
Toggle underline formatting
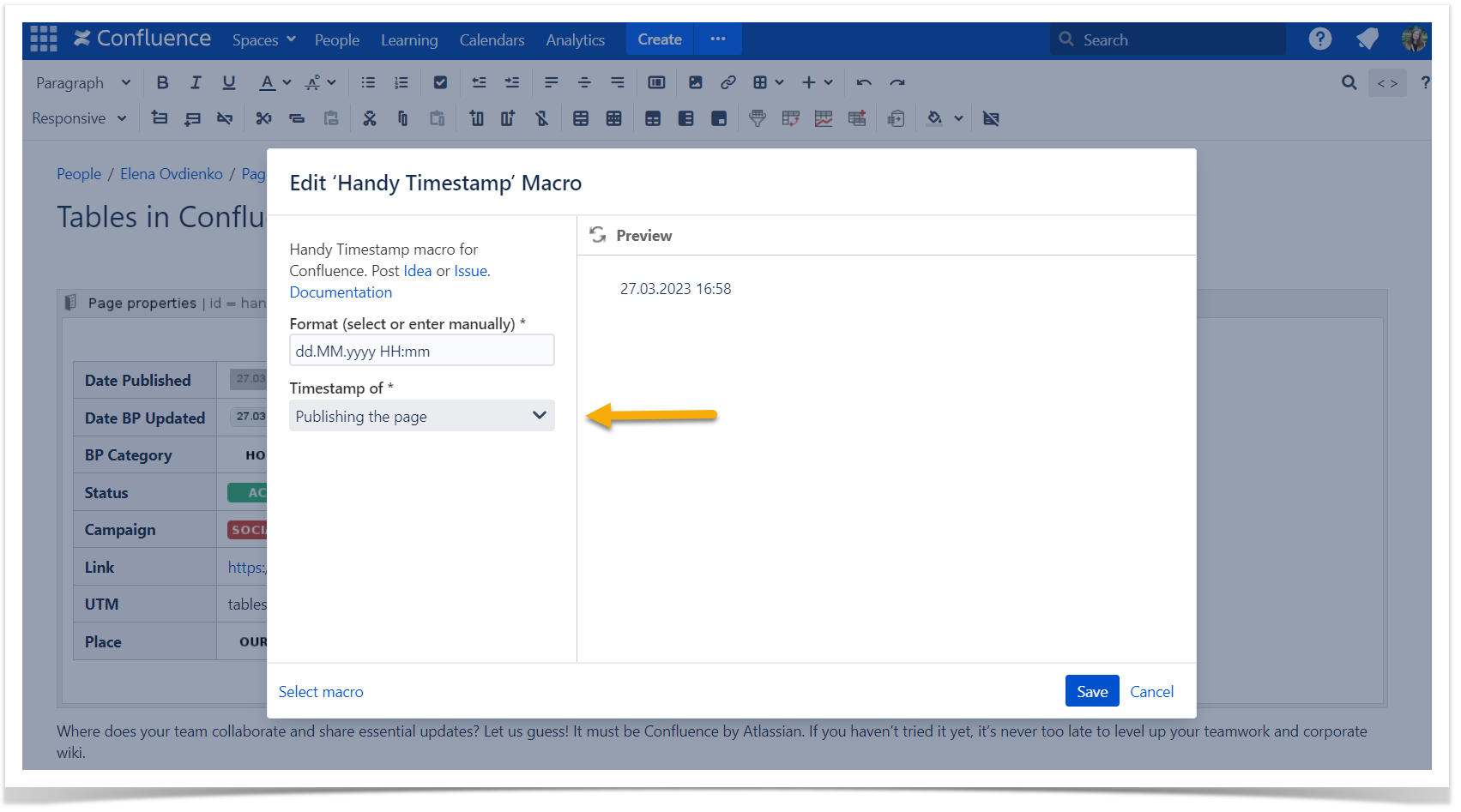pyautogui.click(x=228, y=82)
